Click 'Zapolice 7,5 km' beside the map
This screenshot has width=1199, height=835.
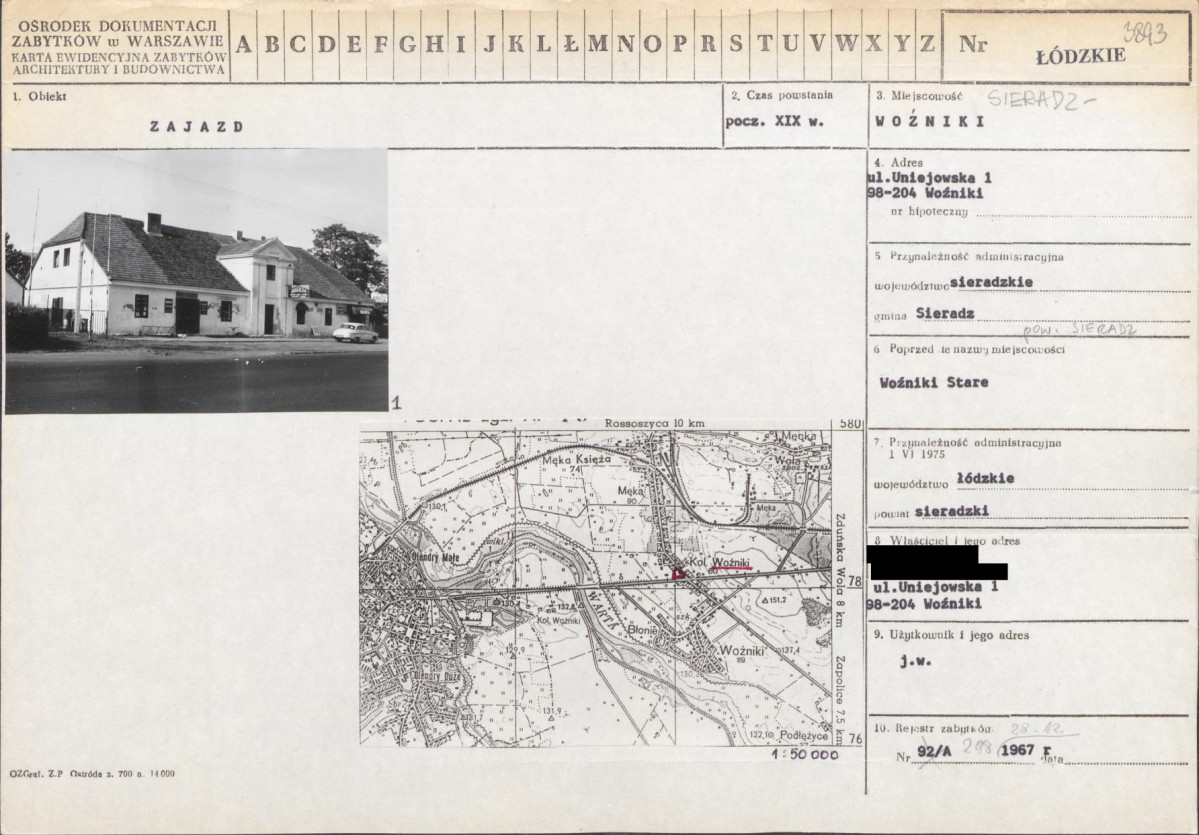pos(840,700)
